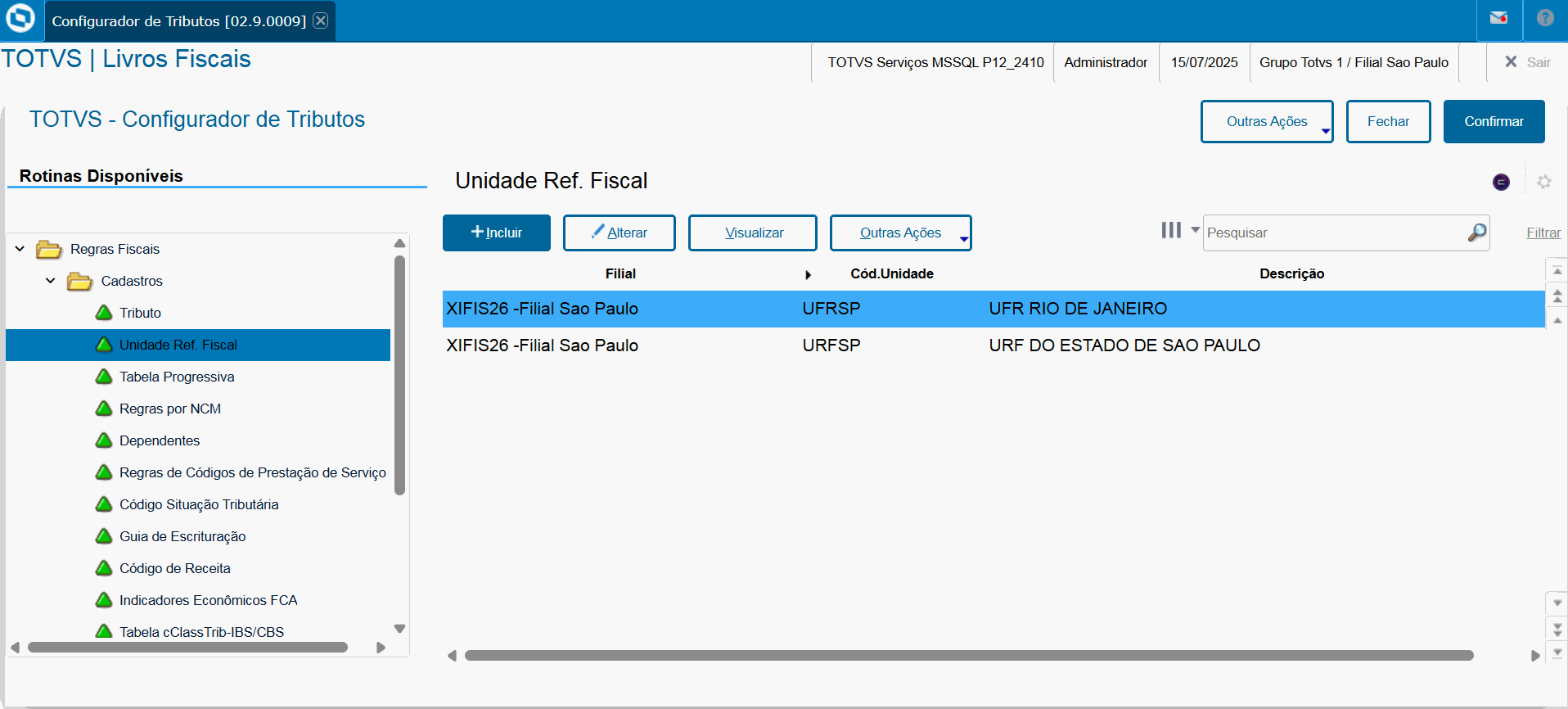Sort by the Cód.Unidade column header
Screen dimensions: 1568x709
(x=892, y=273)
